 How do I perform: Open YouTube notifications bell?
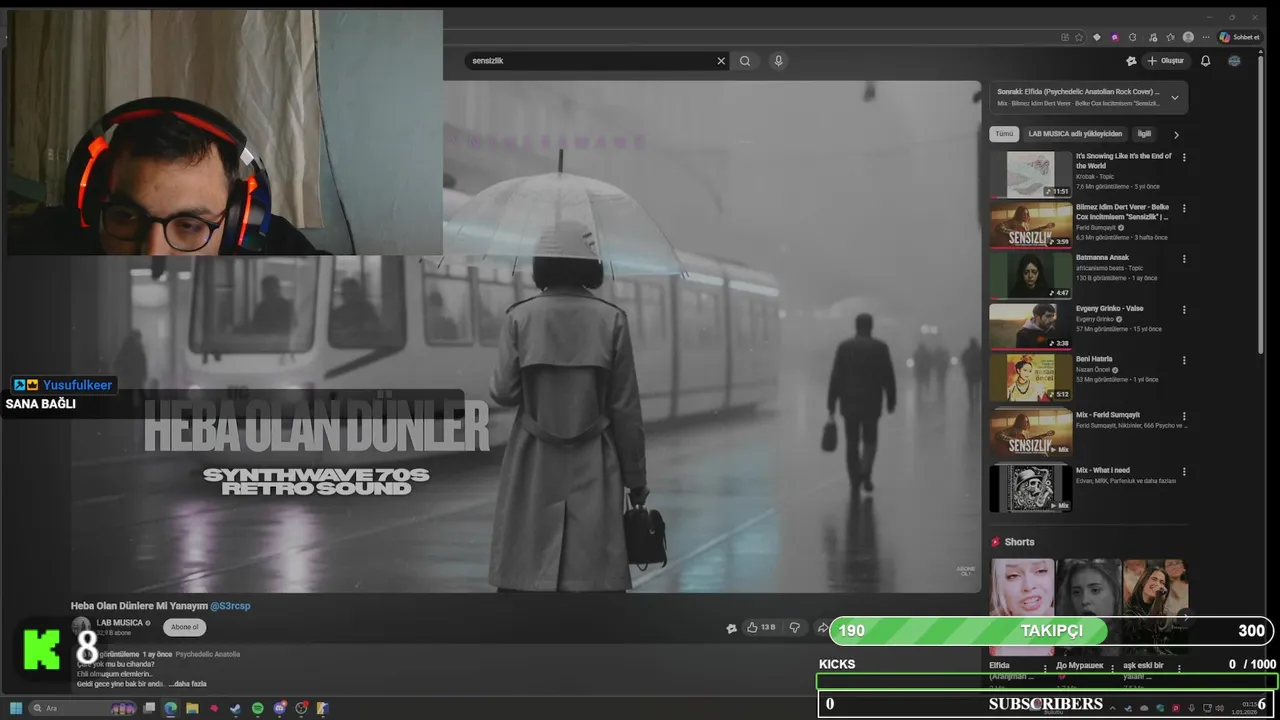tap(1205, 61)
